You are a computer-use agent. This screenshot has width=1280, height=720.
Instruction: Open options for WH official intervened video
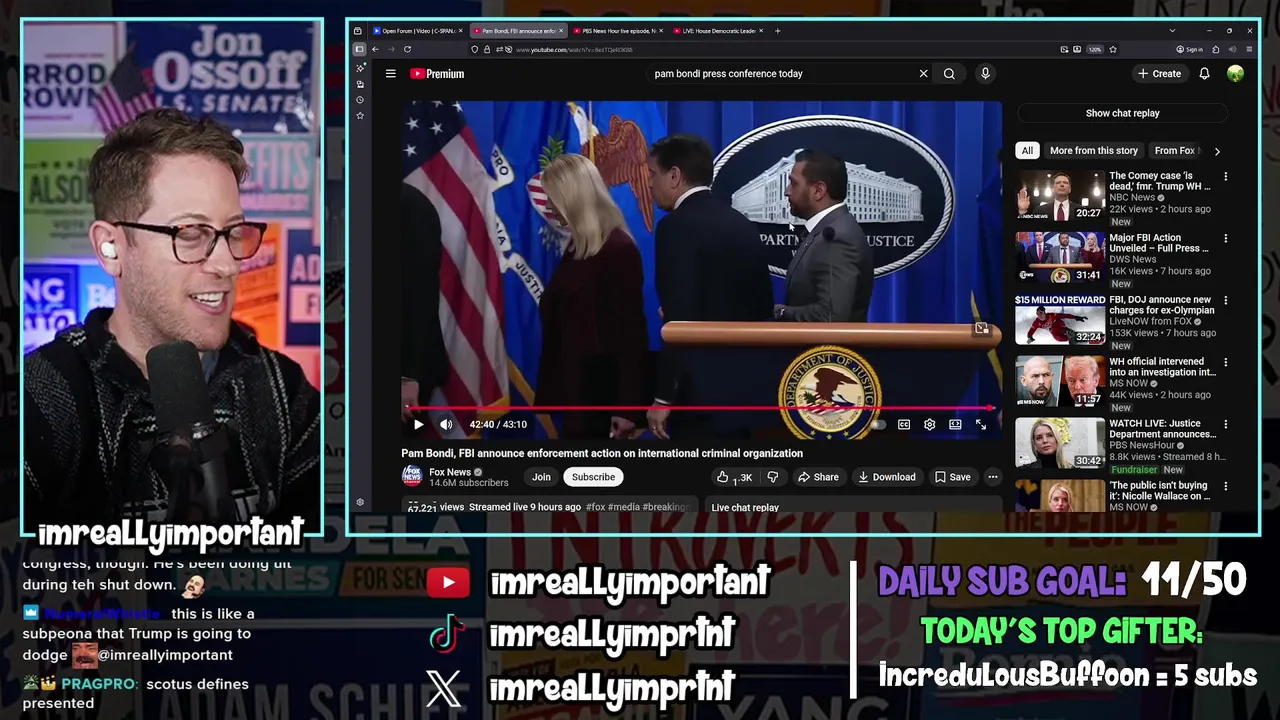tap(1225, 363)
